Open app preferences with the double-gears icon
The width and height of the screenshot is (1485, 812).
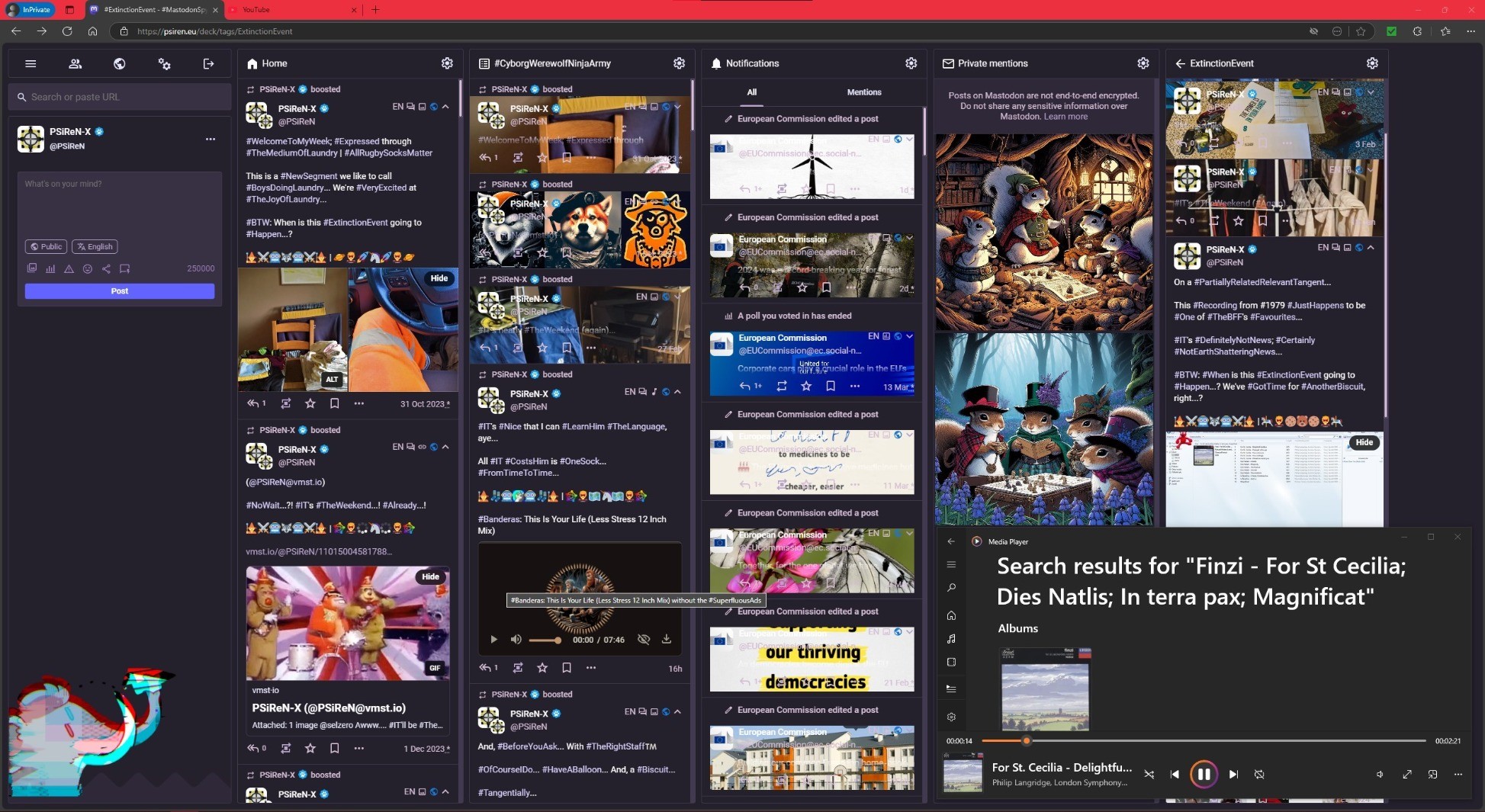(164, 64)
